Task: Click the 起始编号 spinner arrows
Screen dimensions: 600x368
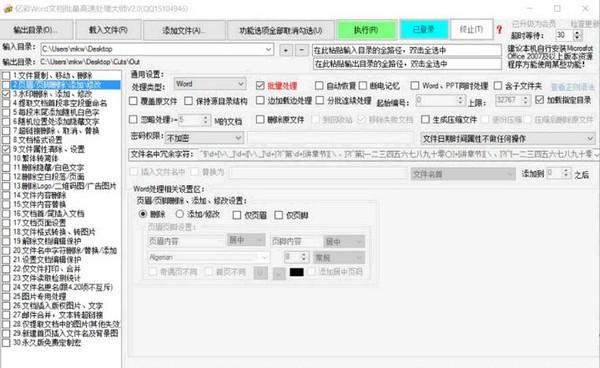Action: pyautogui.click(x=460, y=101)
